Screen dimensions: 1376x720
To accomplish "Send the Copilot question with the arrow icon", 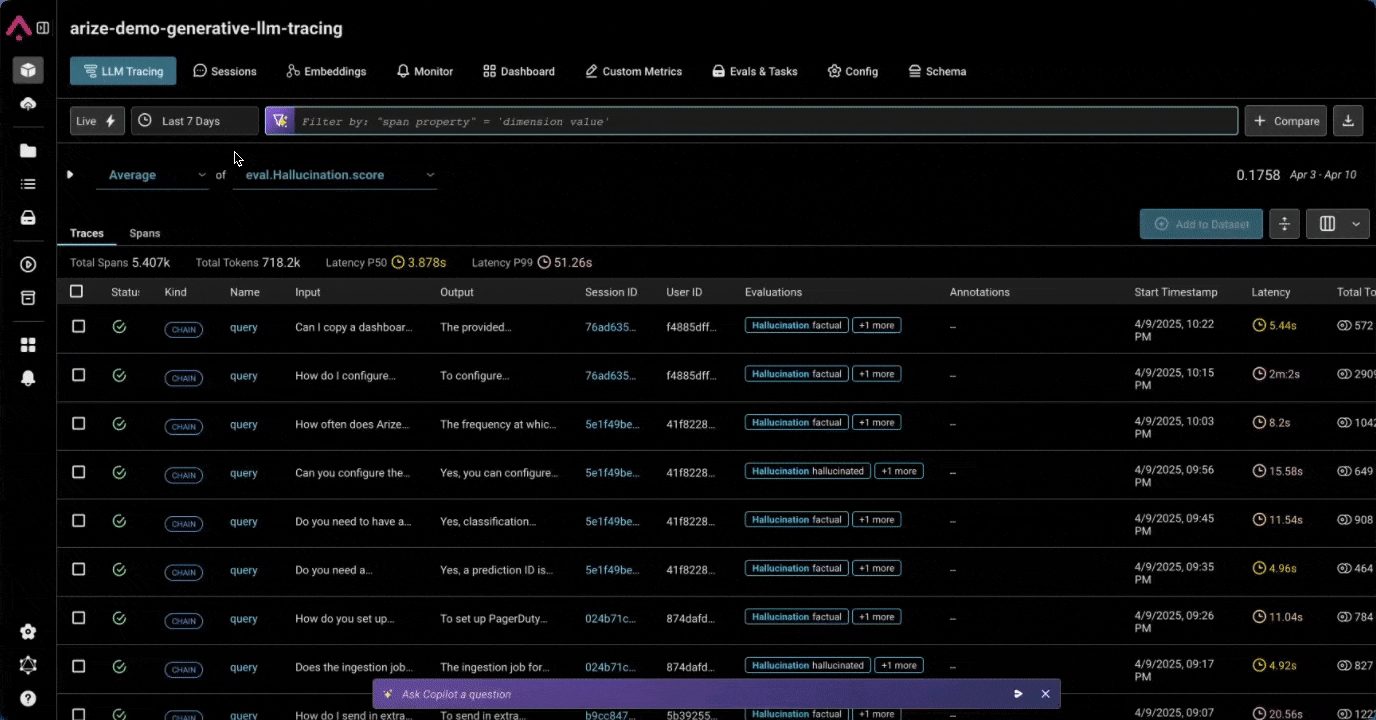I will click(1018, 694).
